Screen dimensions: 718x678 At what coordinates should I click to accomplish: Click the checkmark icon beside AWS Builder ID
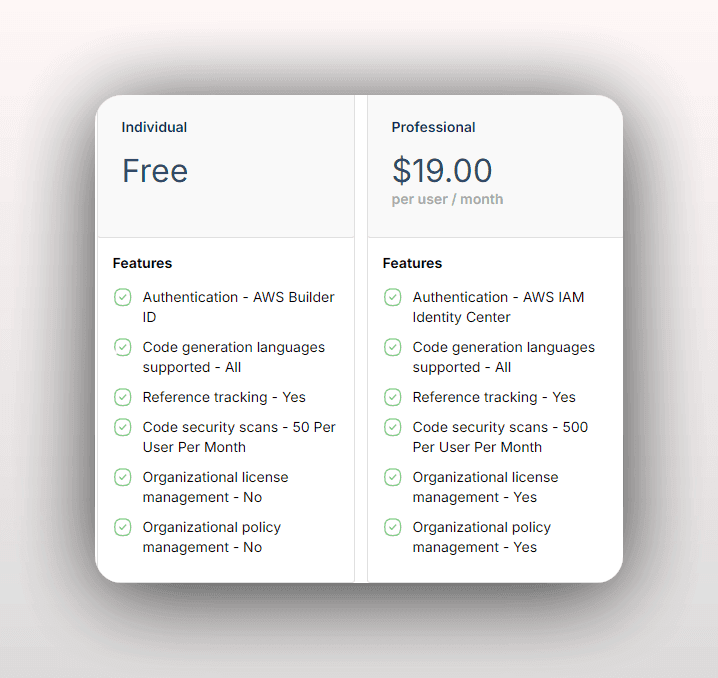pos(123,297)
